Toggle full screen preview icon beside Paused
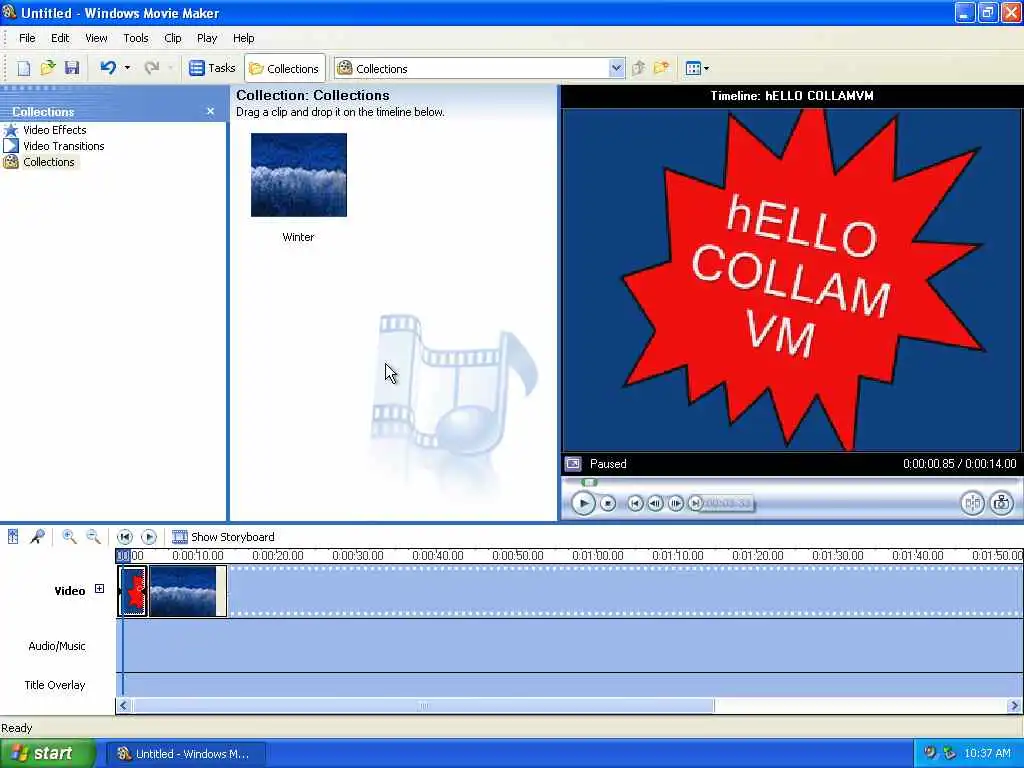This screenshot has width=1024, height=768. tap(573, 464)
